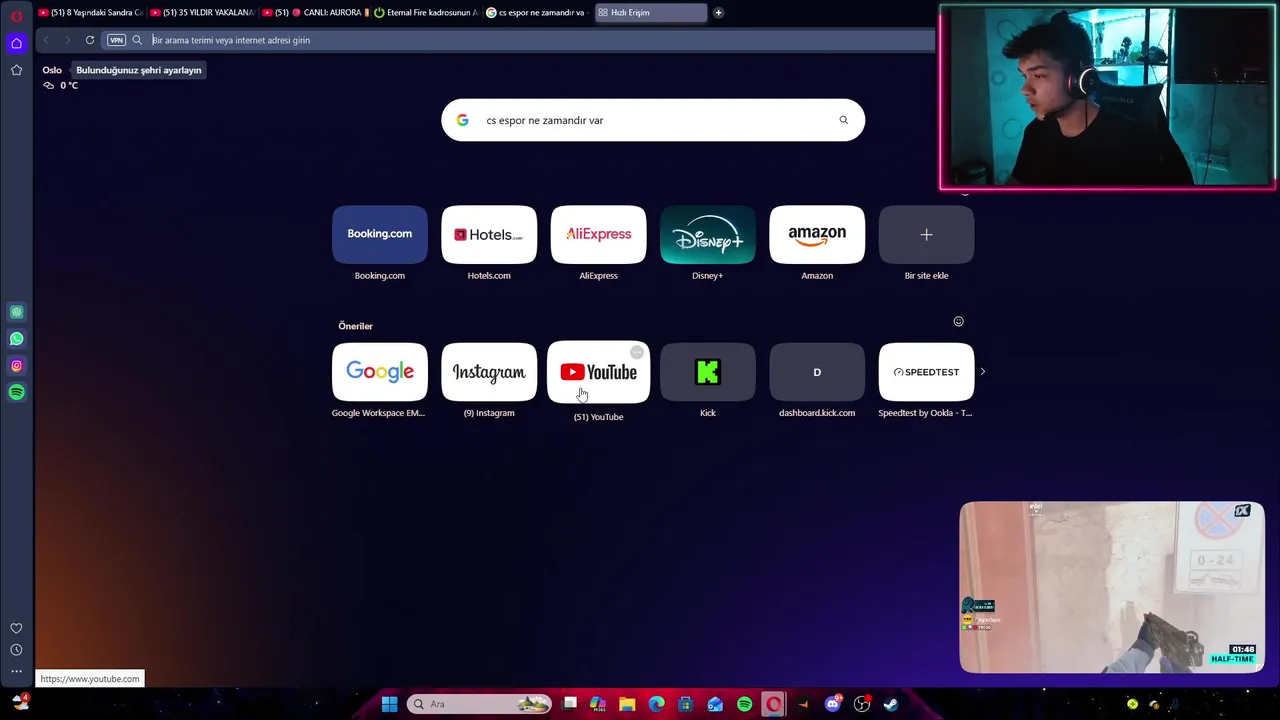
Task: Open the Kick suggestion tile
Action: pos(708,372)
